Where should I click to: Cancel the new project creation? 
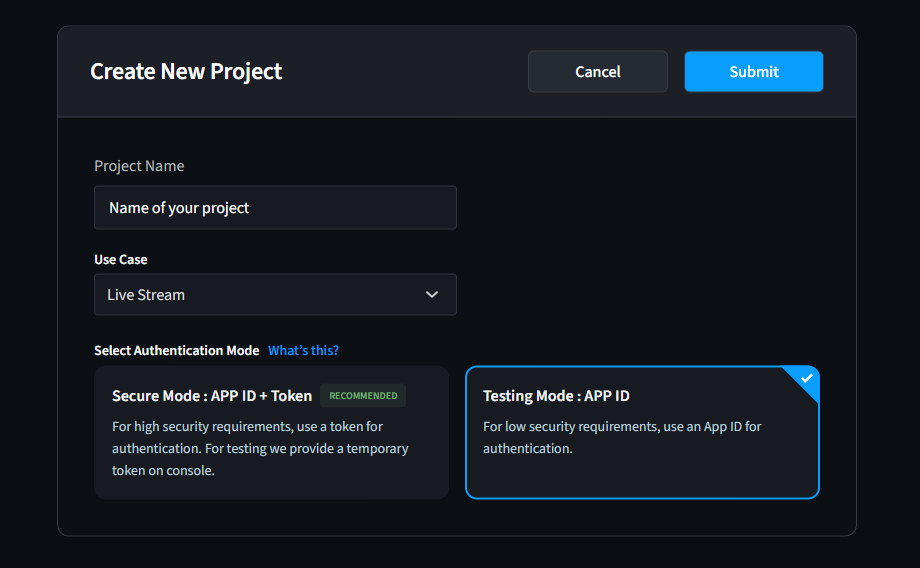[x=597, y=72]
